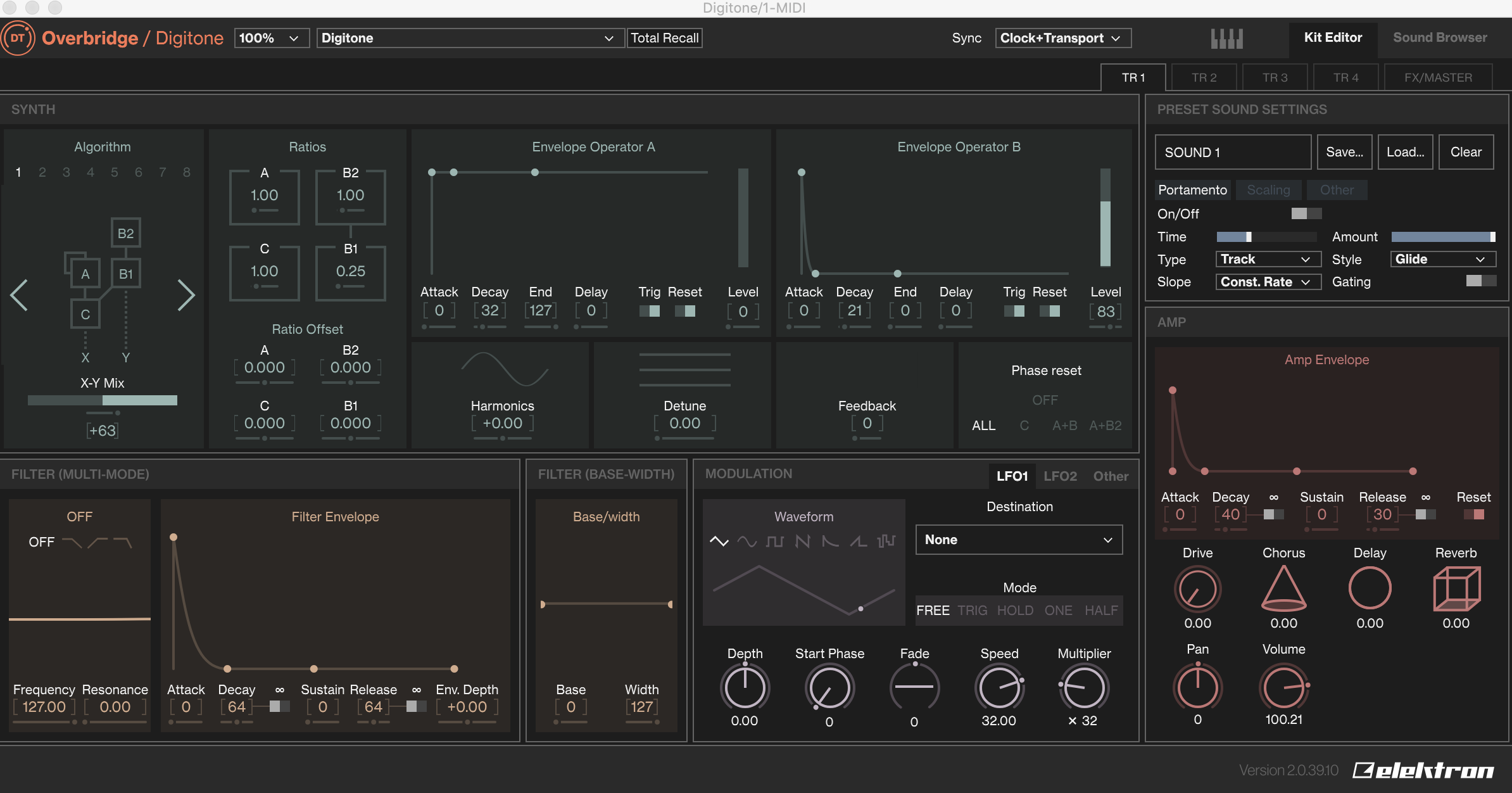
Task: Toggle the Amp Envelope Reset switch
Action: (1473, 514)
